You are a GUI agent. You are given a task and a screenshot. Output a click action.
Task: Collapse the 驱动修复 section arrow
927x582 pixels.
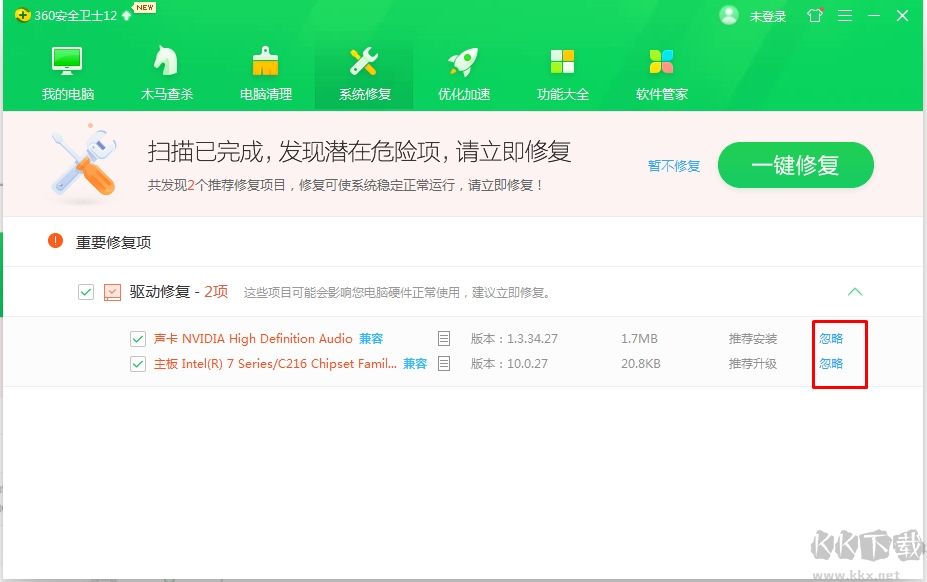point(855,292)
